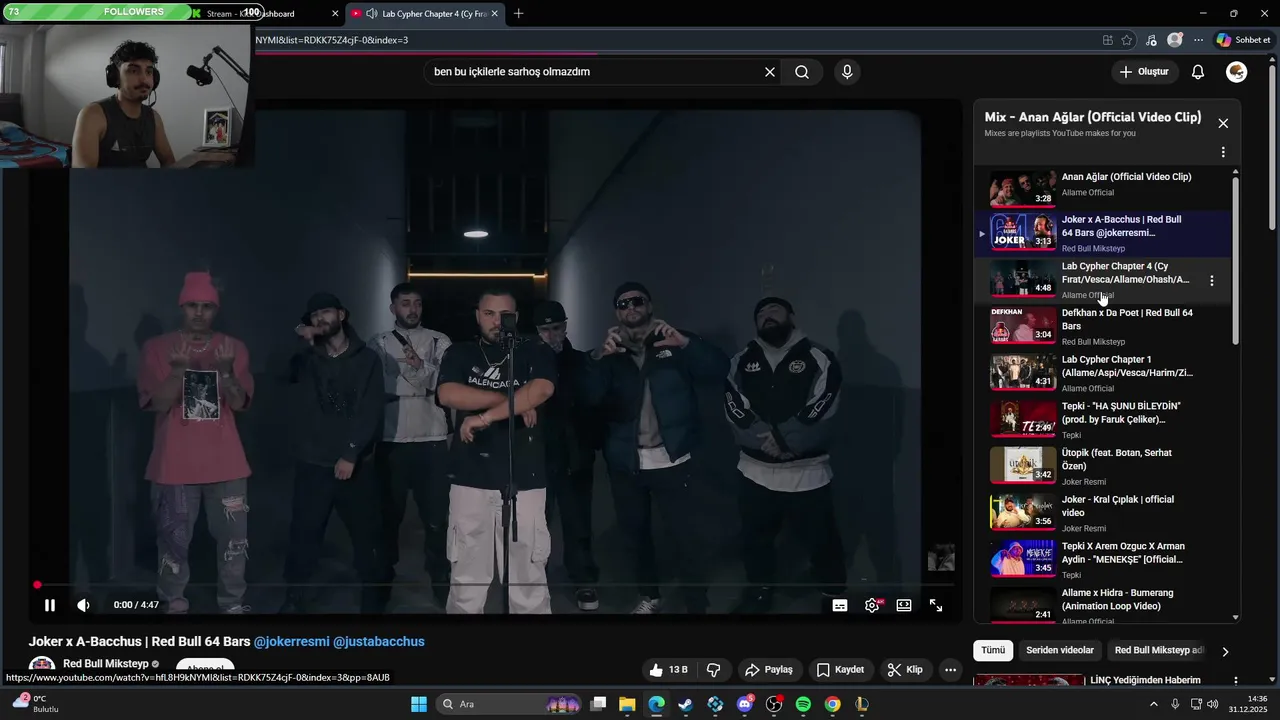Viewport: 1280px width, 720px height.
Task: Open Copilot Sohbet et button
Action: [x=1243, y=40]
